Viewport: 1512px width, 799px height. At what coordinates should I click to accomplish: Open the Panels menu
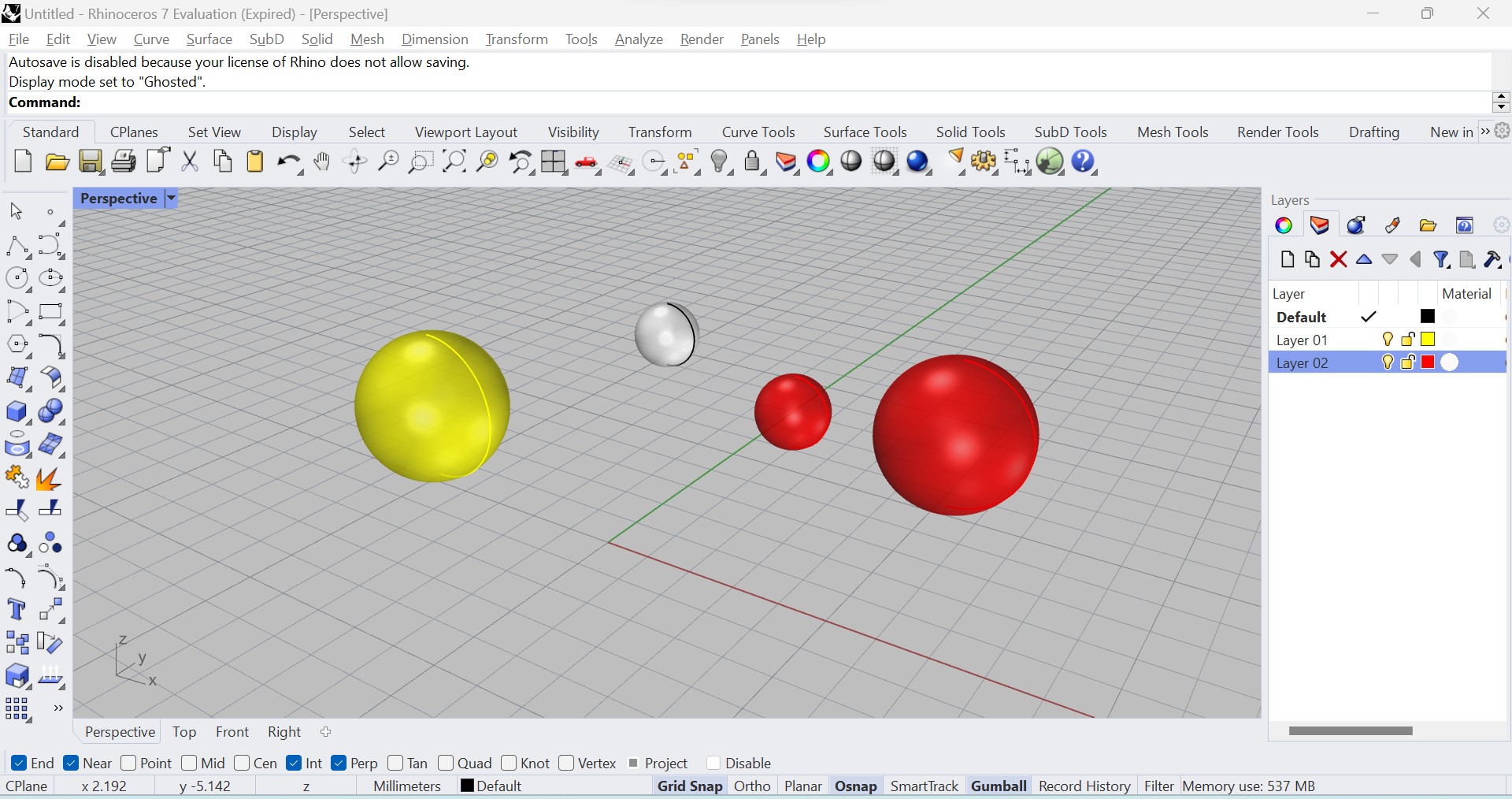760,39
